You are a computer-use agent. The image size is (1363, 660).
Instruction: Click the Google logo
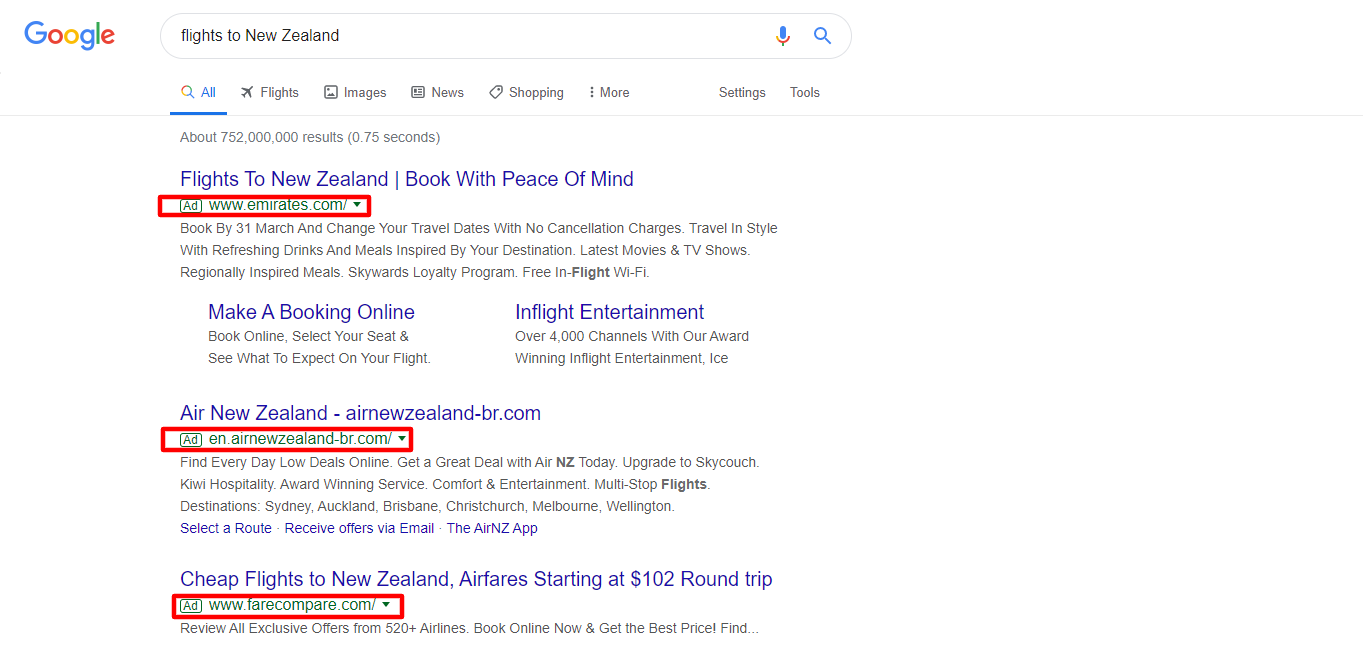(x=68, y=35)
